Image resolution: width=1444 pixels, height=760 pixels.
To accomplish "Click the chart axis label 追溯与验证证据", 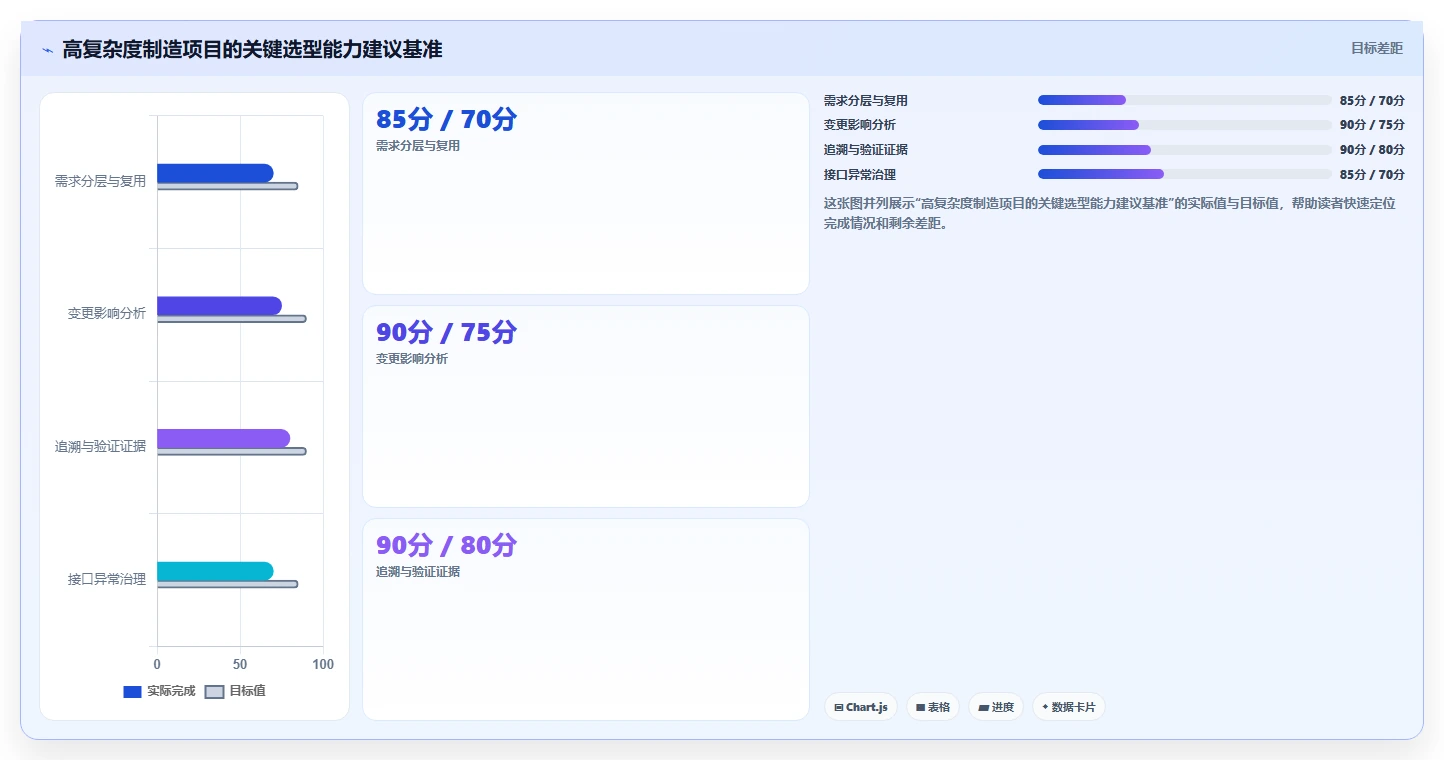I will [100, 446].
